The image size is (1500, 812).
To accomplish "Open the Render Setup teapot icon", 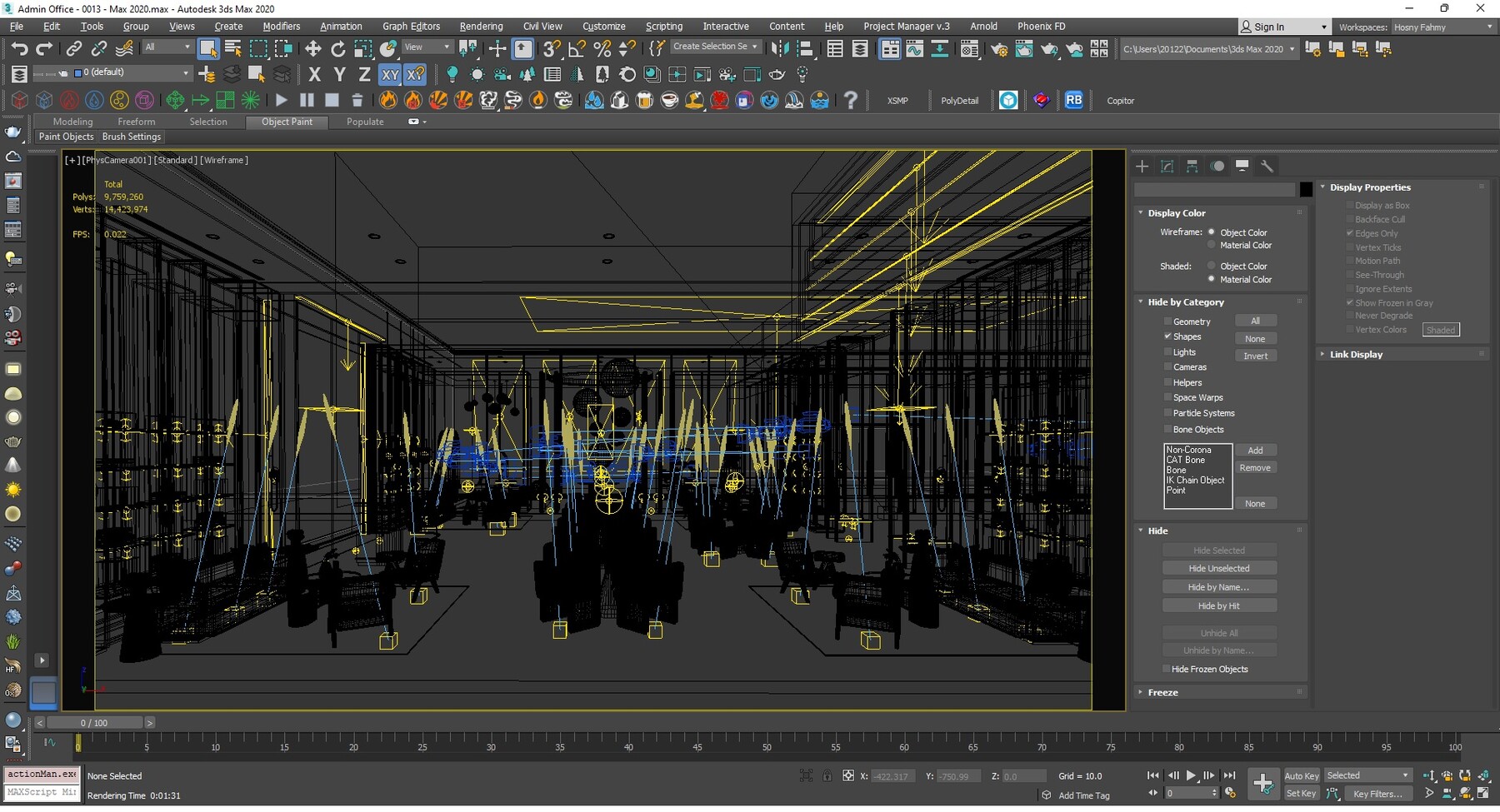I will 998,49.
